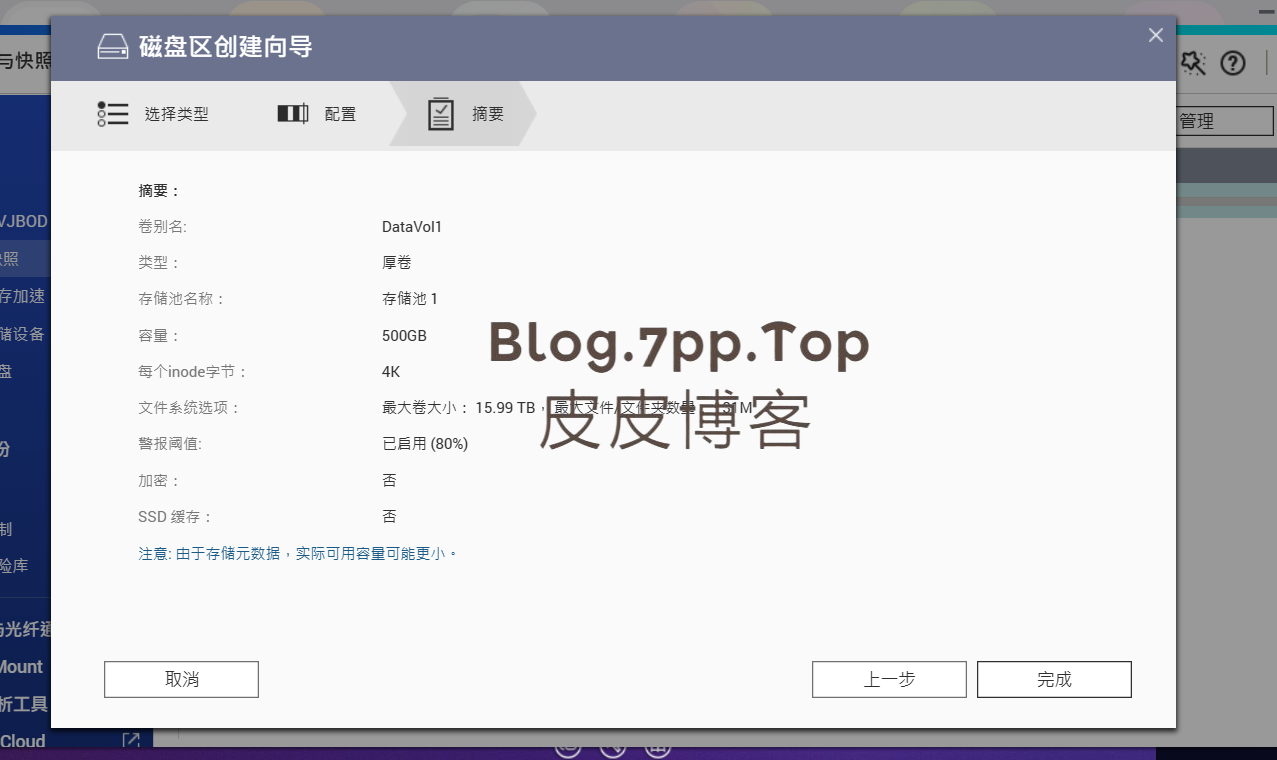Select the 选择类型 wizard step

click(154, 114)
